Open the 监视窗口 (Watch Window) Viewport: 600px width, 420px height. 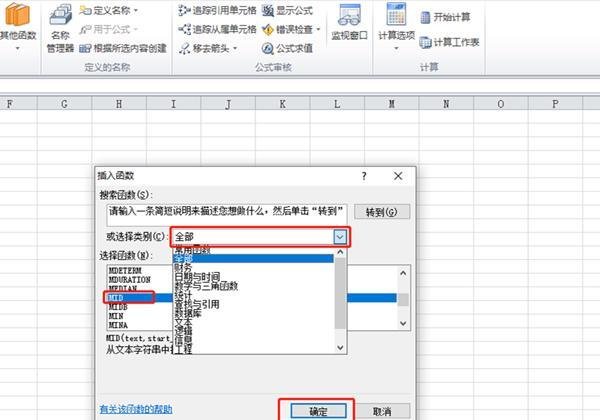tap(349, 22)
